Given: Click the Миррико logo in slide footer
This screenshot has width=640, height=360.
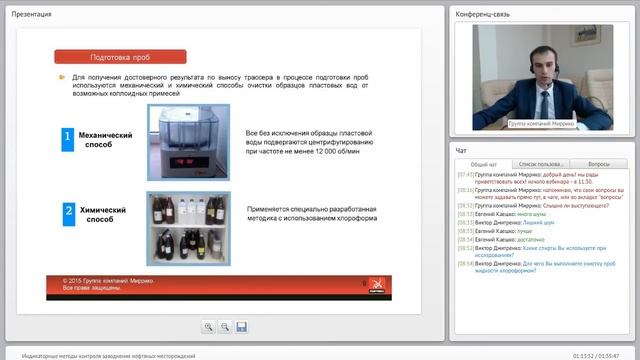Looking at the screenshot, I should (377, 285).
